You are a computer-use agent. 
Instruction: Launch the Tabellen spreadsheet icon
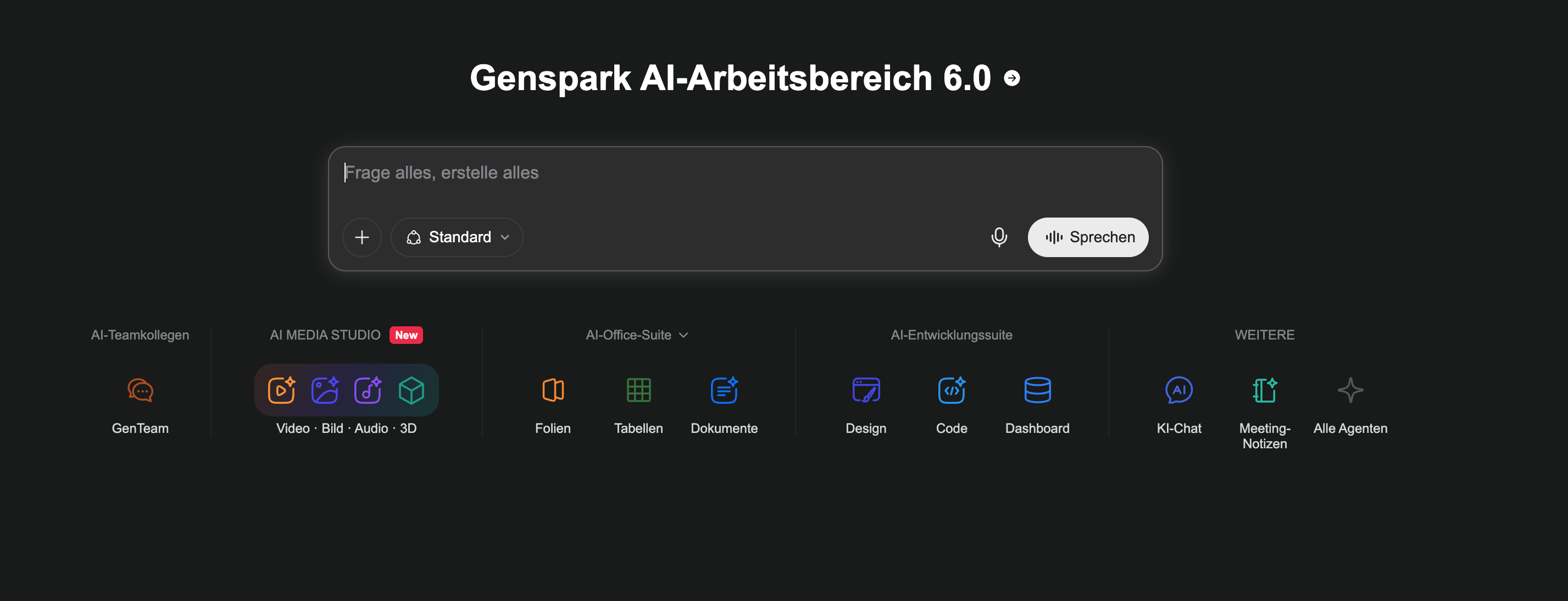638,390
